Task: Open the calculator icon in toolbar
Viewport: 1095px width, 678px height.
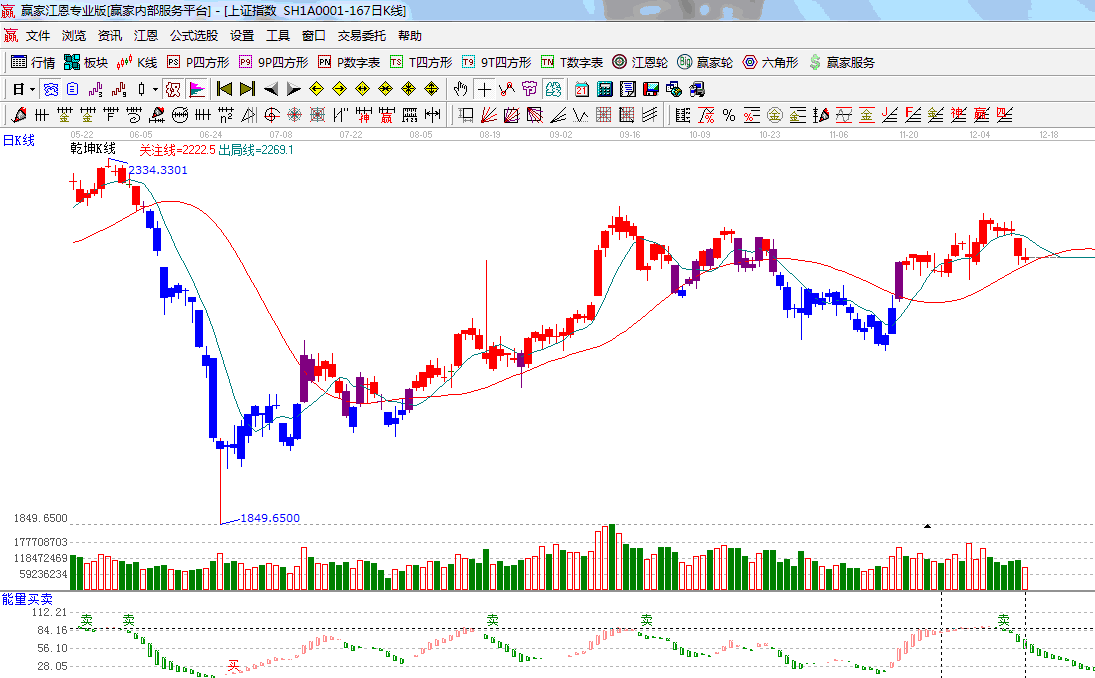Action: tap(604, 89)
